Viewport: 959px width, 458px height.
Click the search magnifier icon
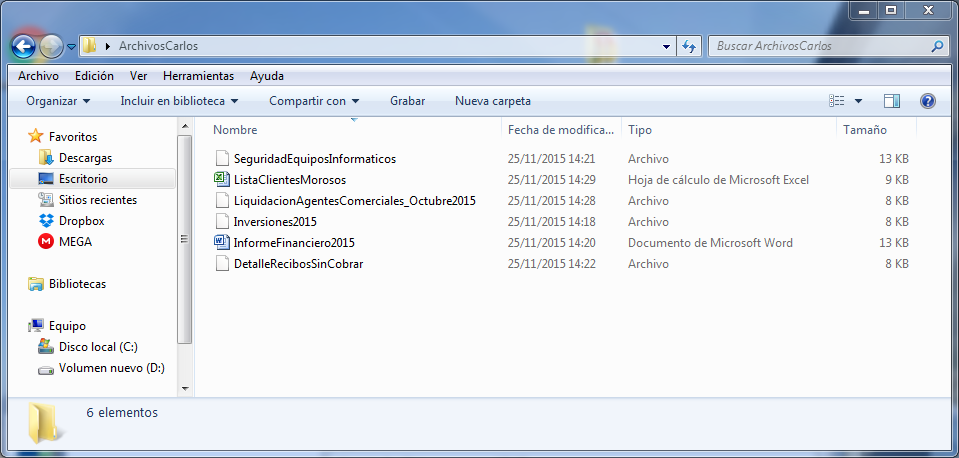coord(937,46)
